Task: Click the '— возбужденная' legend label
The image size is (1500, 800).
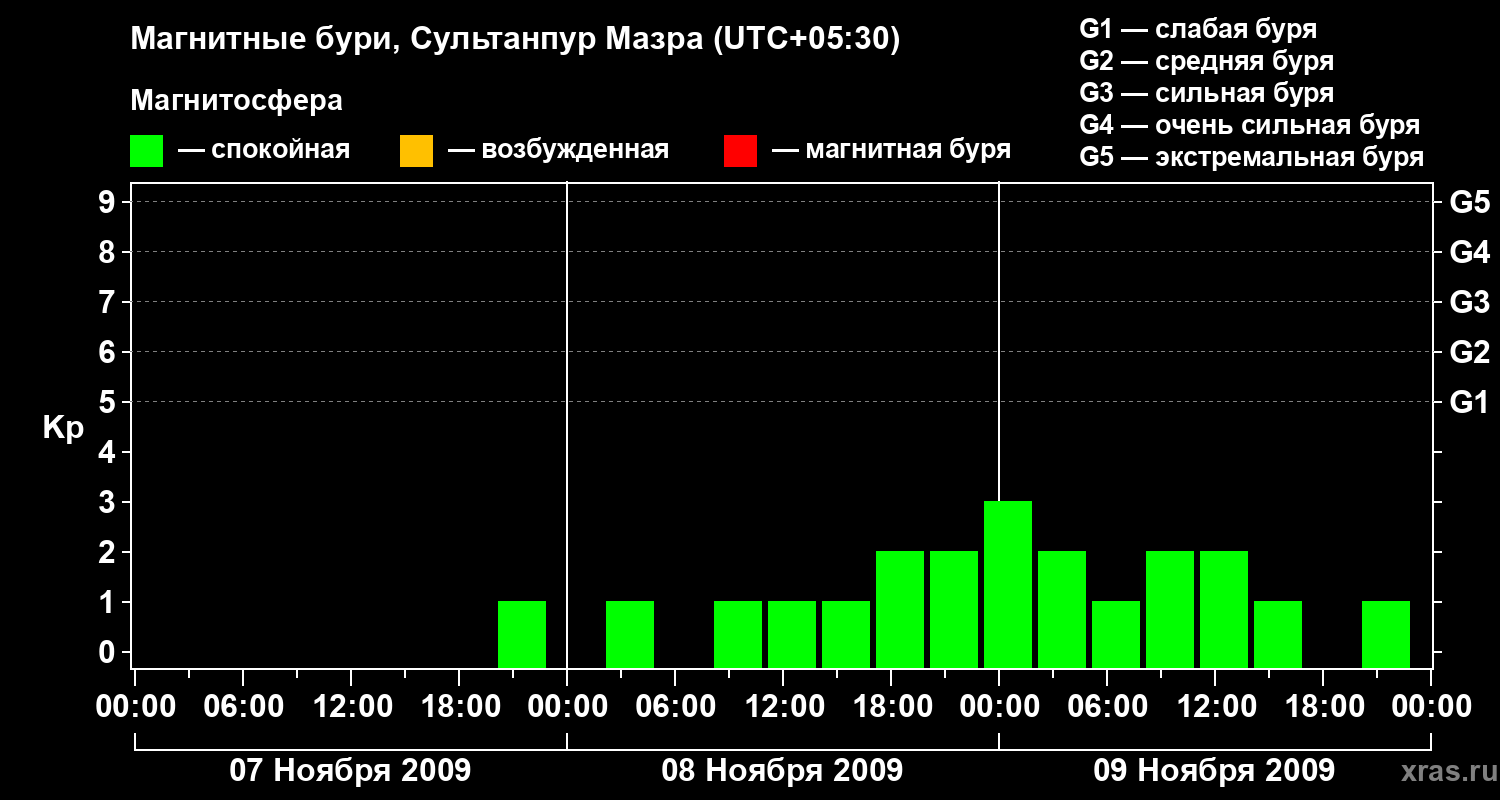Action: [x=558, y=150]
